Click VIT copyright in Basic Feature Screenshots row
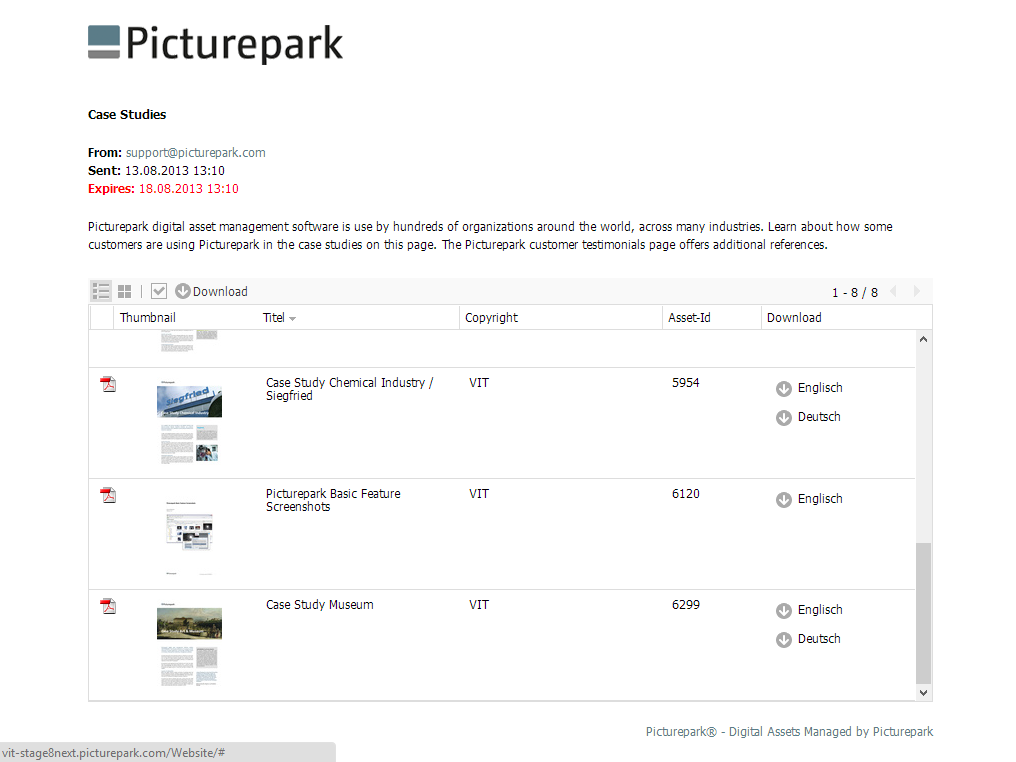This screenshot has width=1016, height=762. pyautogui.click(x=479, y=493)
